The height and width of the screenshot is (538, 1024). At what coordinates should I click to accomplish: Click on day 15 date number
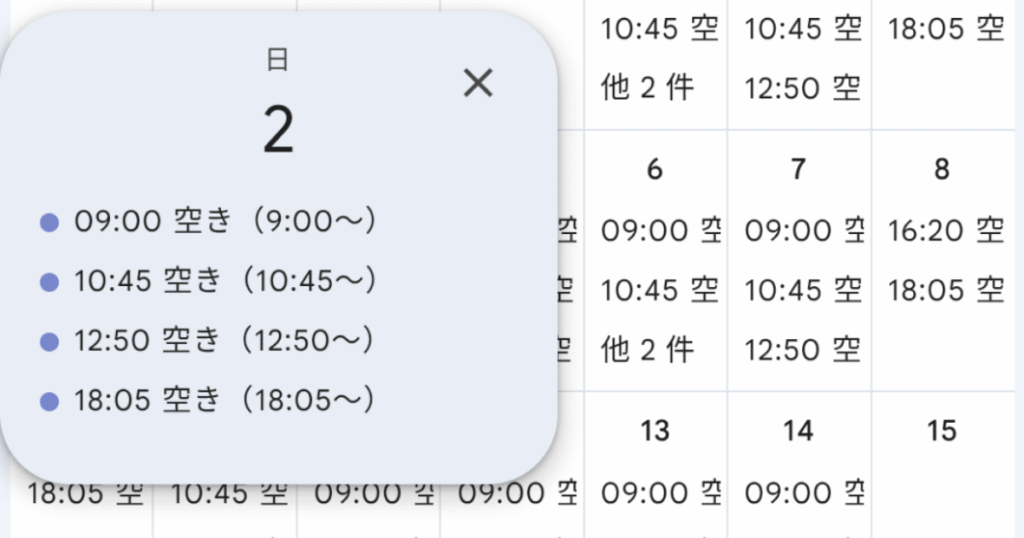click(942, 431)
